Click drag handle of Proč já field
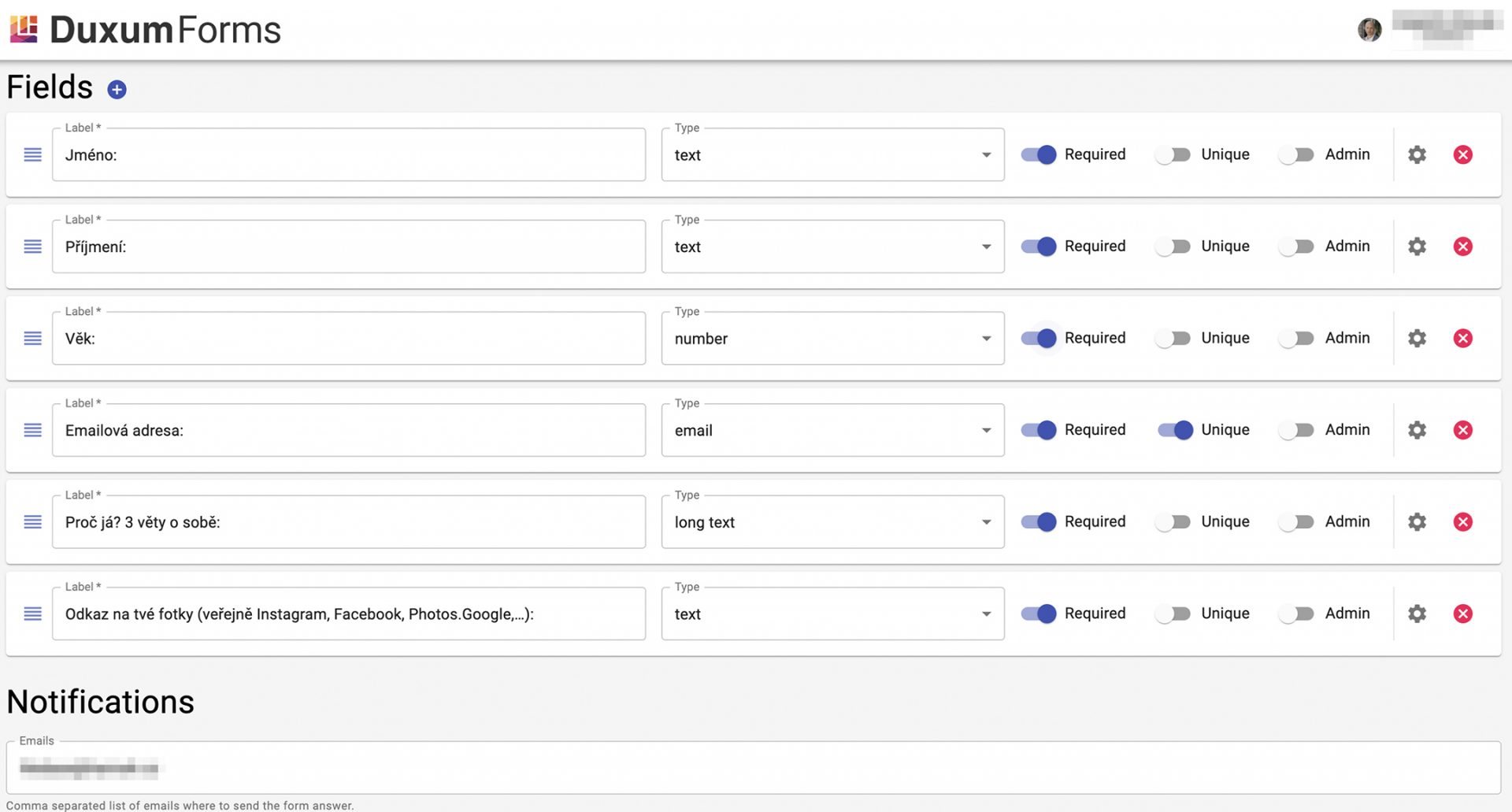The width and height of the screenshot is (1512, 812). 33,522
